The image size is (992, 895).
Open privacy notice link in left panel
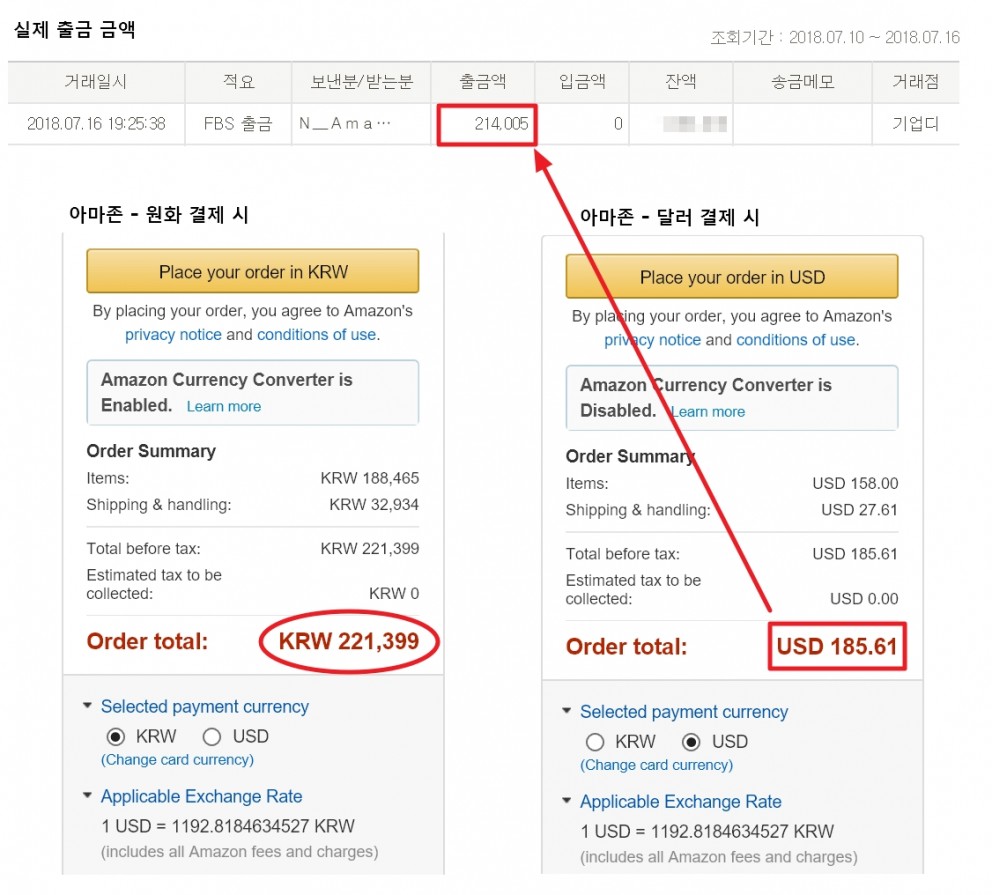173,335
